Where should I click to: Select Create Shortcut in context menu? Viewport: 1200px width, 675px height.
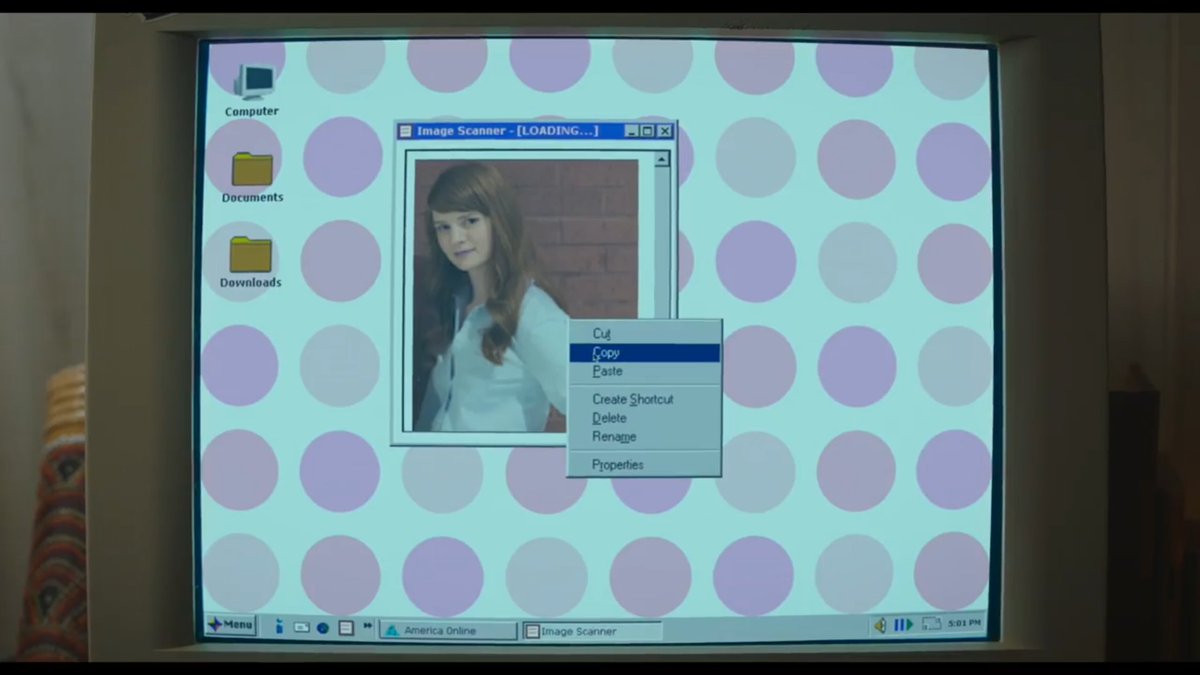pyautogui.click(x=645, y=399)
